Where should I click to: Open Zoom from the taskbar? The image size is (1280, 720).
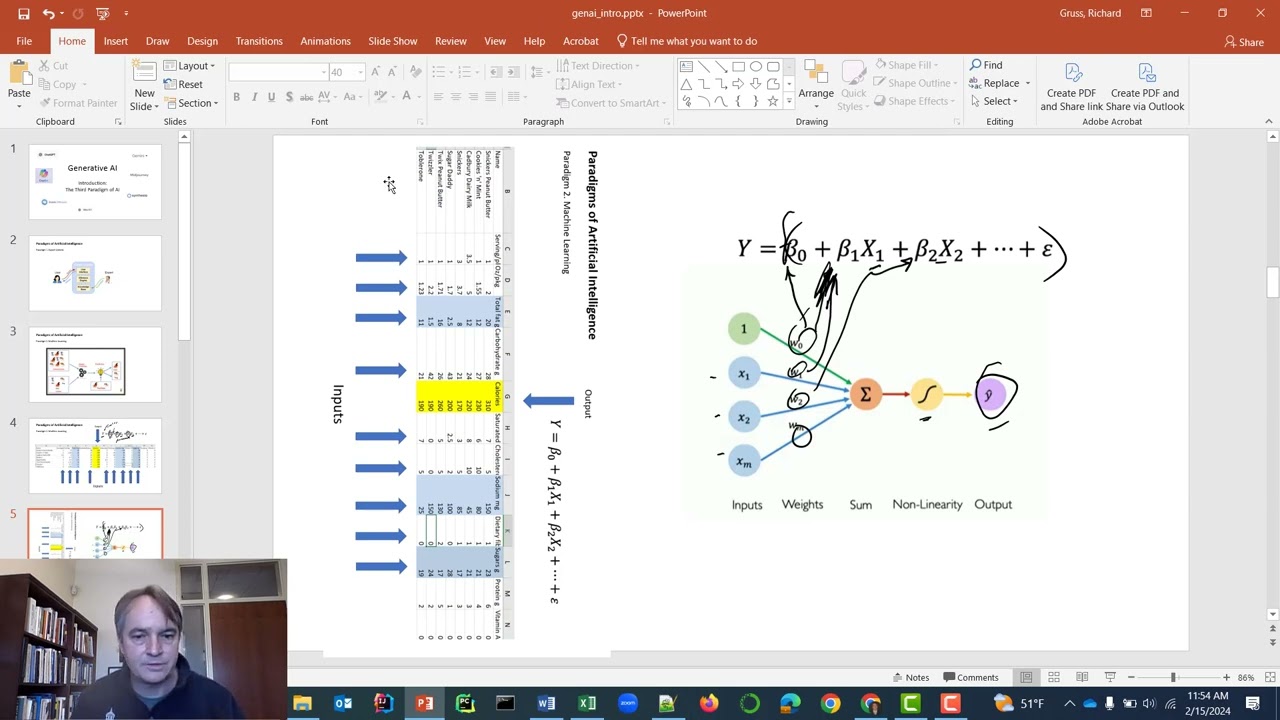(628, 704)
